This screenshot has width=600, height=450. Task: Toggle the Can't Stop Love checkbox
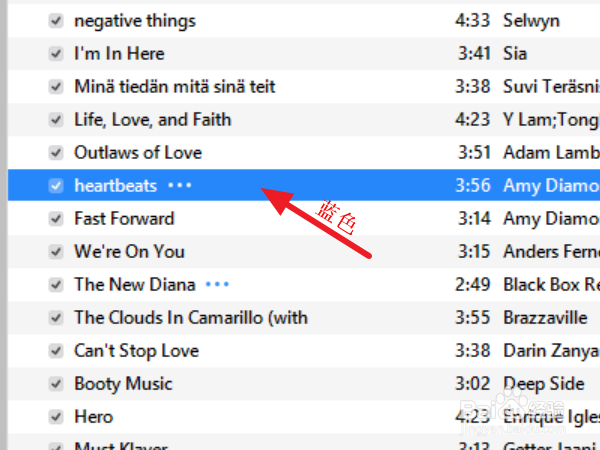coord(56,351)
